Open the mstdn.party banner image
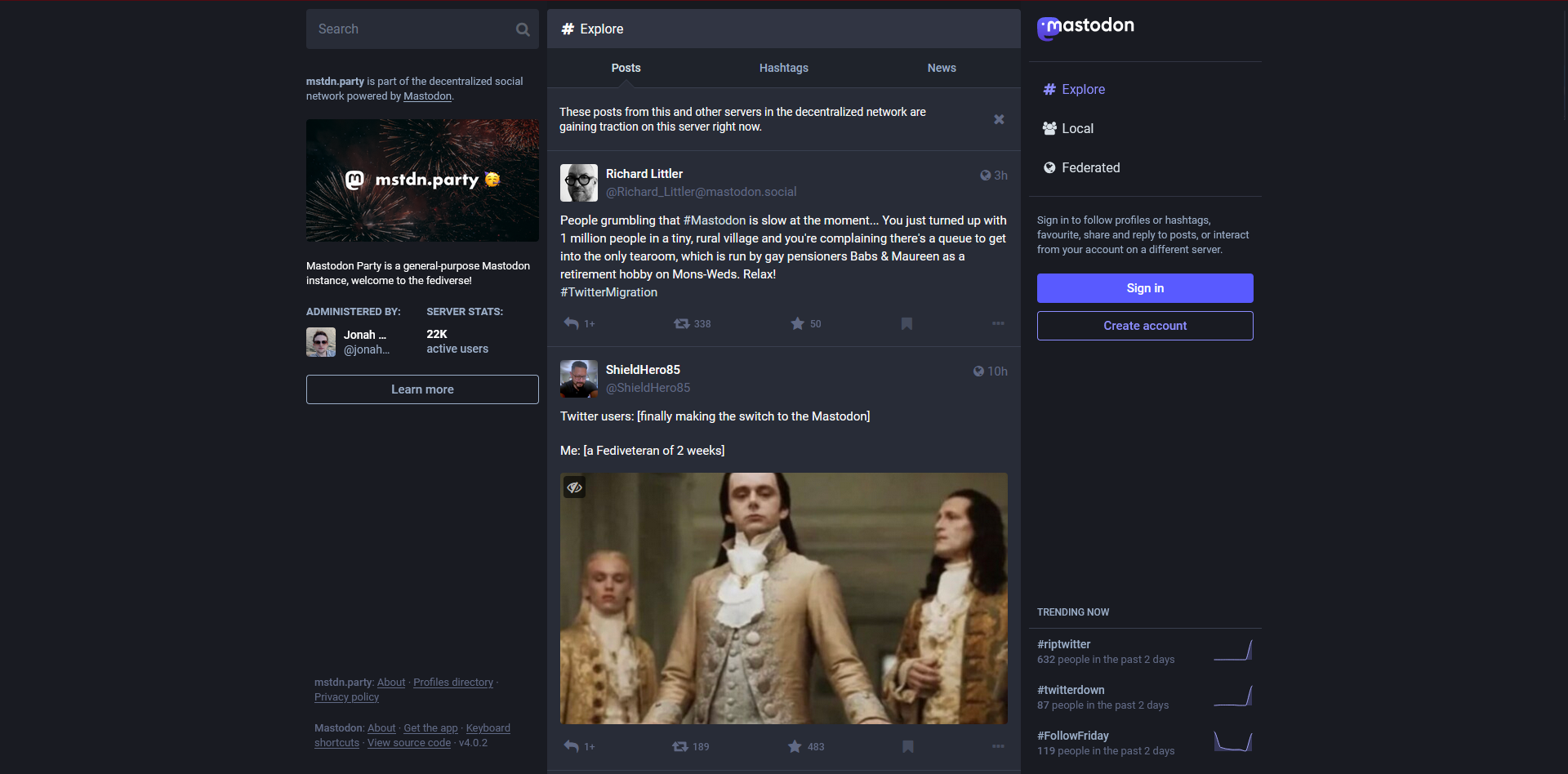The width and height of the screenshot is (1568, 774). [x=422, y=180]
